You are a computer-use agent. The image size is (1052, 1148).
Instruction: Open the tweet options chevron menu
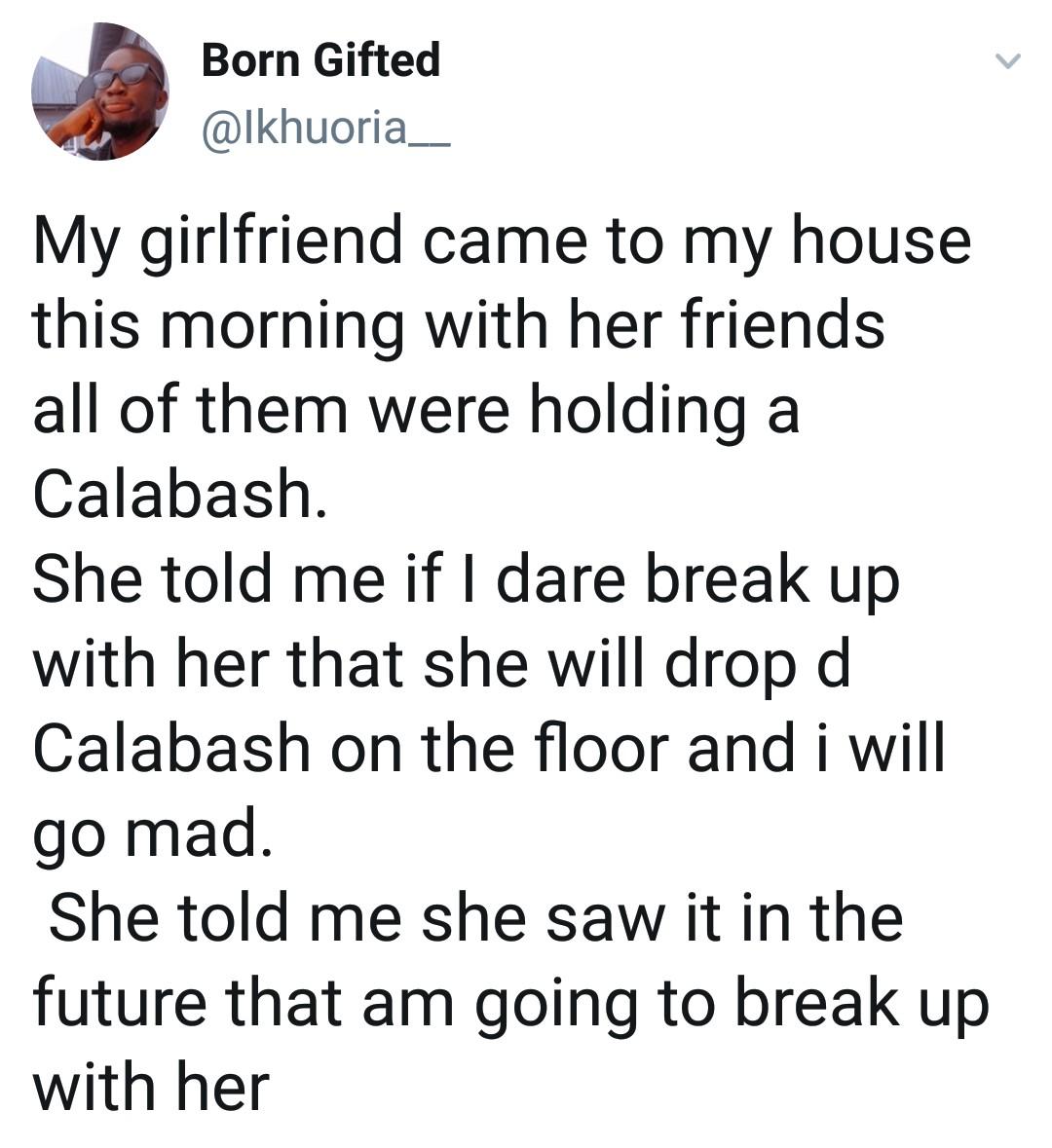[1008, 63]
